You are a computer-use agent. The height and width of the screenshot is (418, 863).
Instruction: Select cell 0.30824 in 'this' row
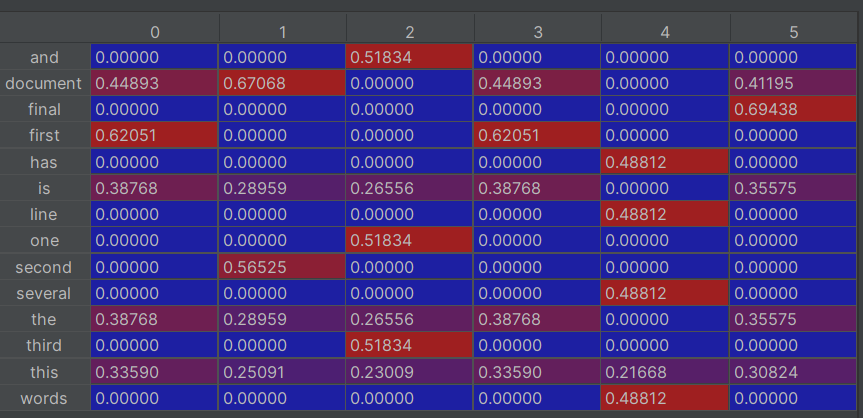793,372
